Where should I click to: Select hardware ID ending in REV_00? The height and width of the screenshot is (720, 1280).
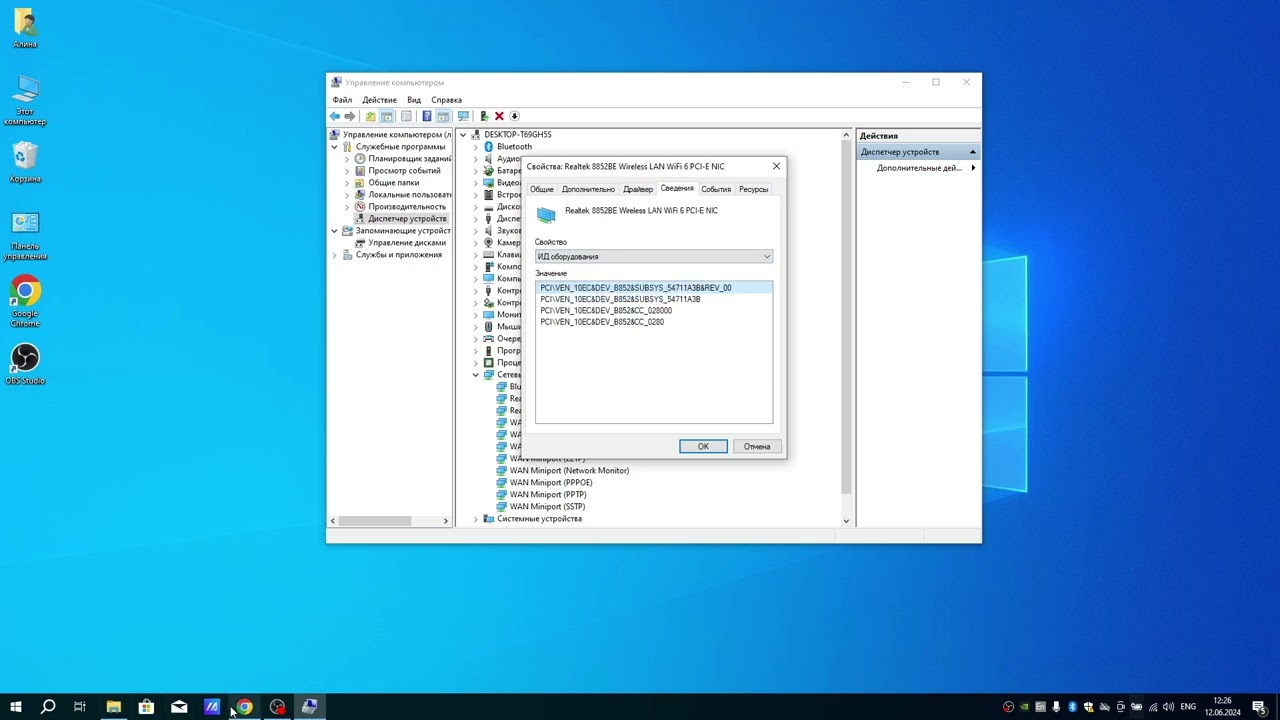(636, 288)
